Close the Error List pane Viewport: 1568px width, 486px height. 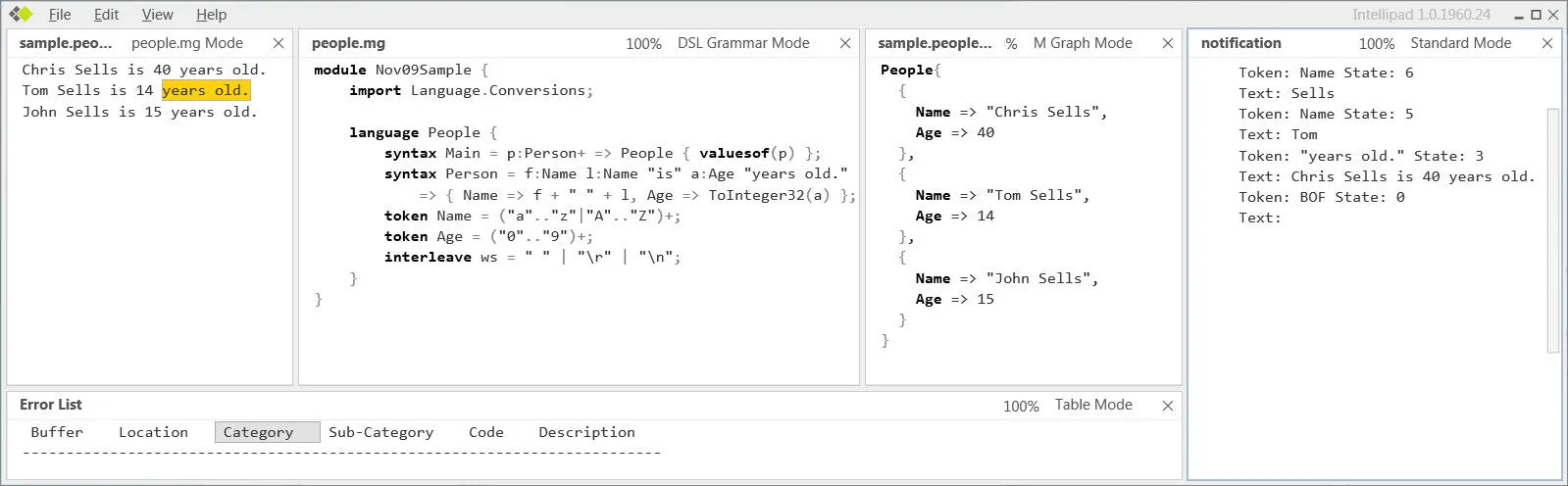(1168, 406)
